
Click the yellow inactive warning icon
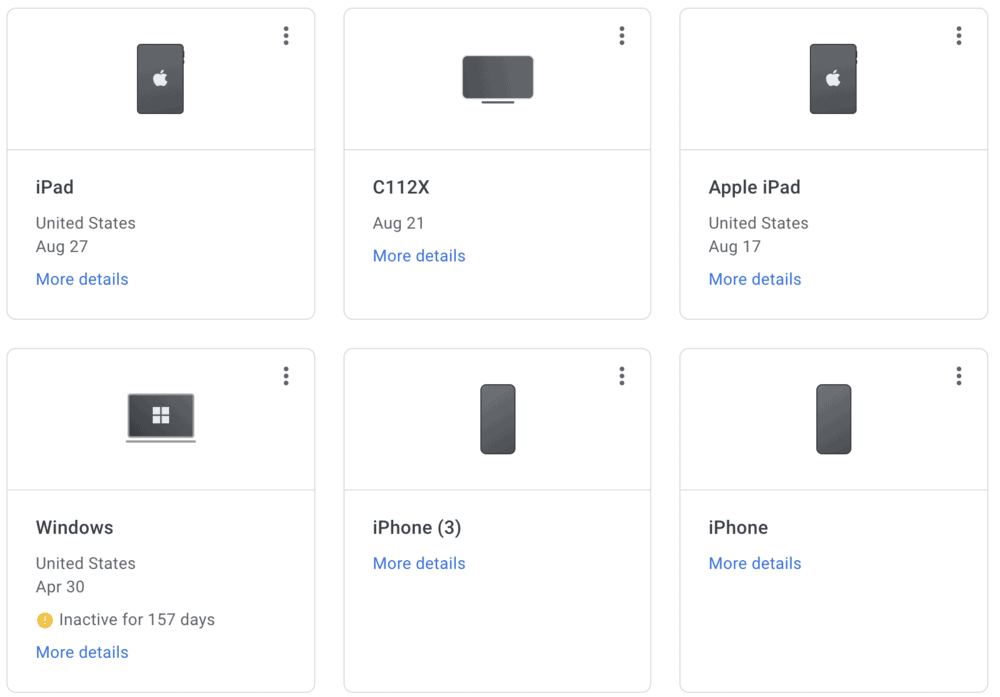click(44, 620)
